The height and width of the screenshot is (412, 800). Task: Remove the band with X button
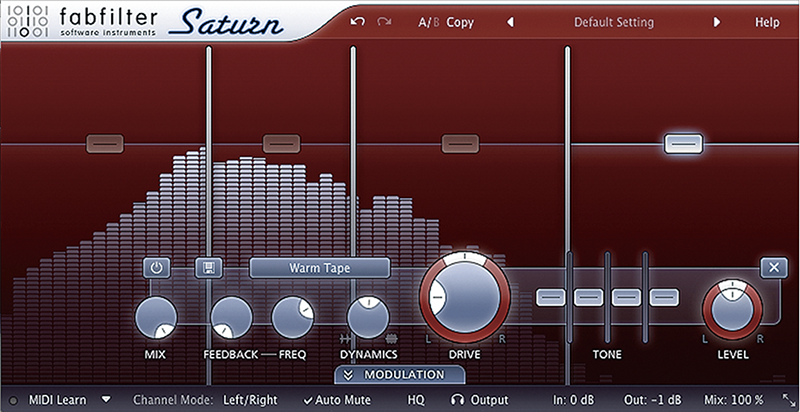coord(774,268)
